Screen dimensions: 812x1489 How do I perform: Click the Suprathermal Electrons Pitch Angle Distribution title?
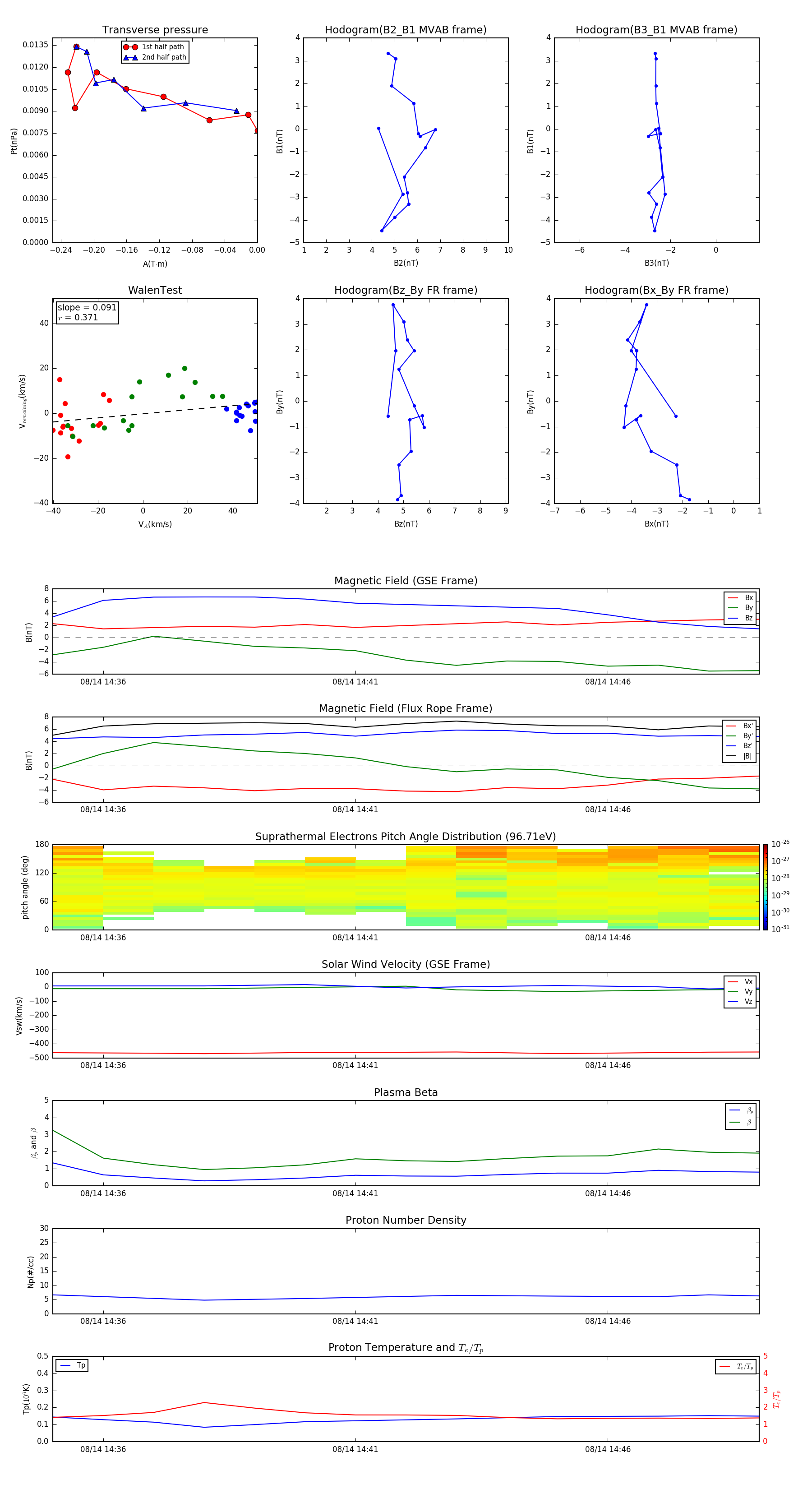coord(406,837)
